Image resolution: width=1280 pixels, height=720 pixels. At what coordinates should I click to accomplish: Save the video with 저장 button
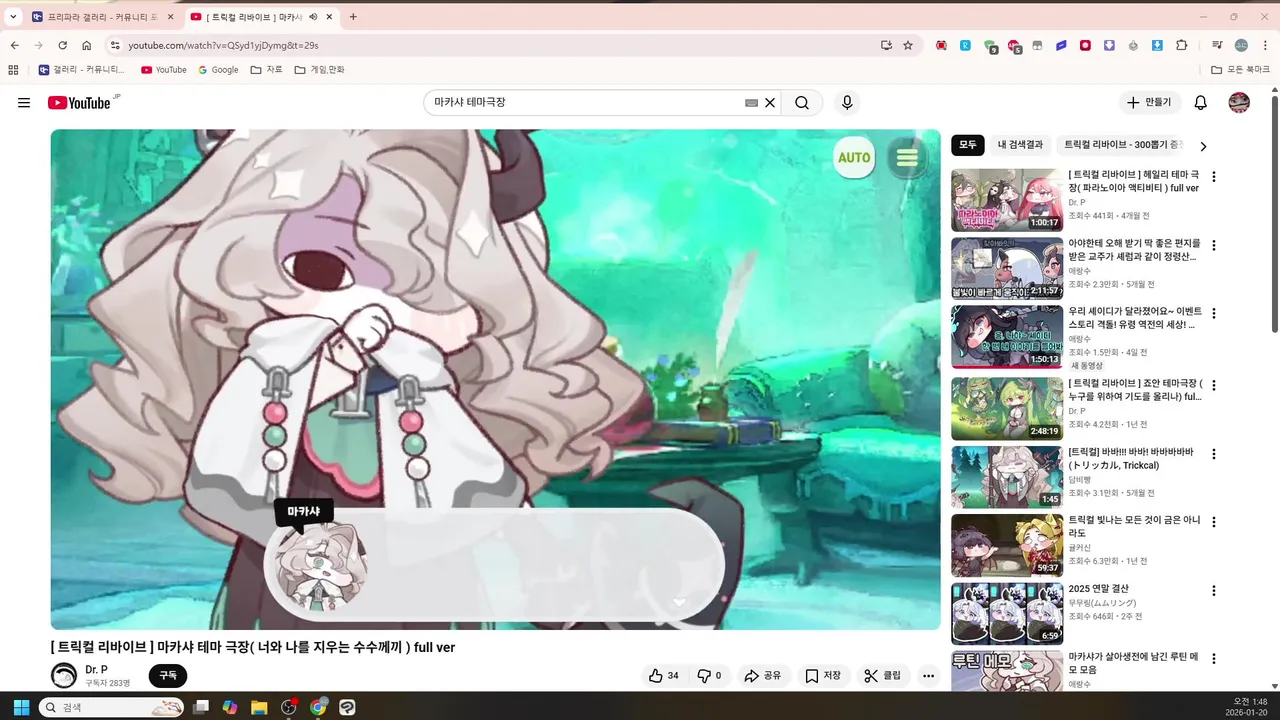pos(824,676)
